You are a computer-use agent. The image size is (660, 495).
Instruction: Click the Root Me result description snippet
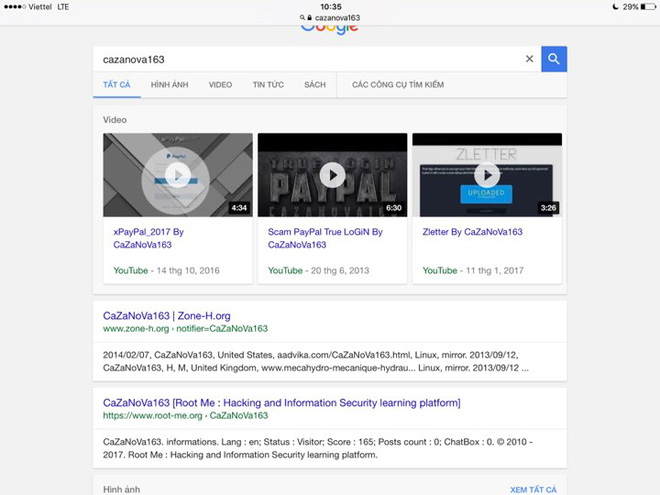[318, 448]
